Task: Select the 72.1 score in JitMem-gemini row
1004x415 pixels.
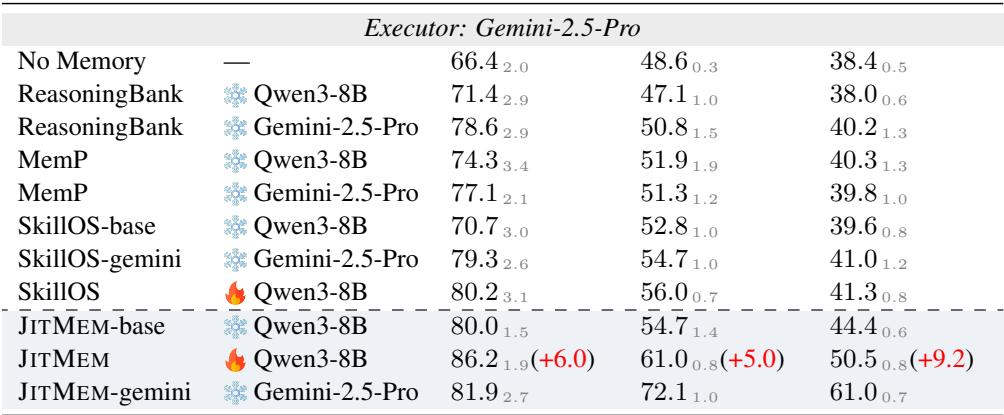Action: point(664,392)
